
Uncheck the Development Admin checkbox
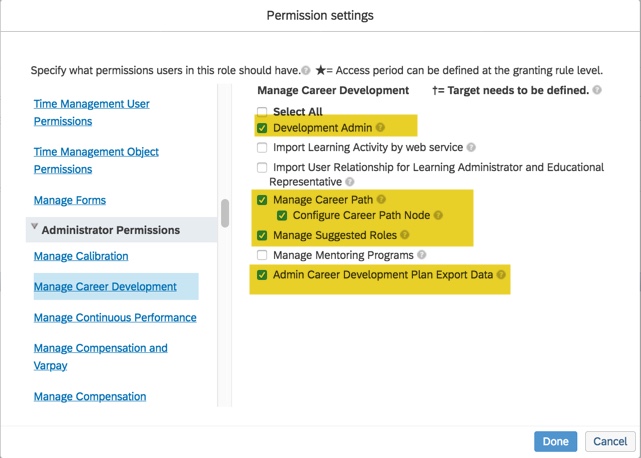(x=262, y=128)
